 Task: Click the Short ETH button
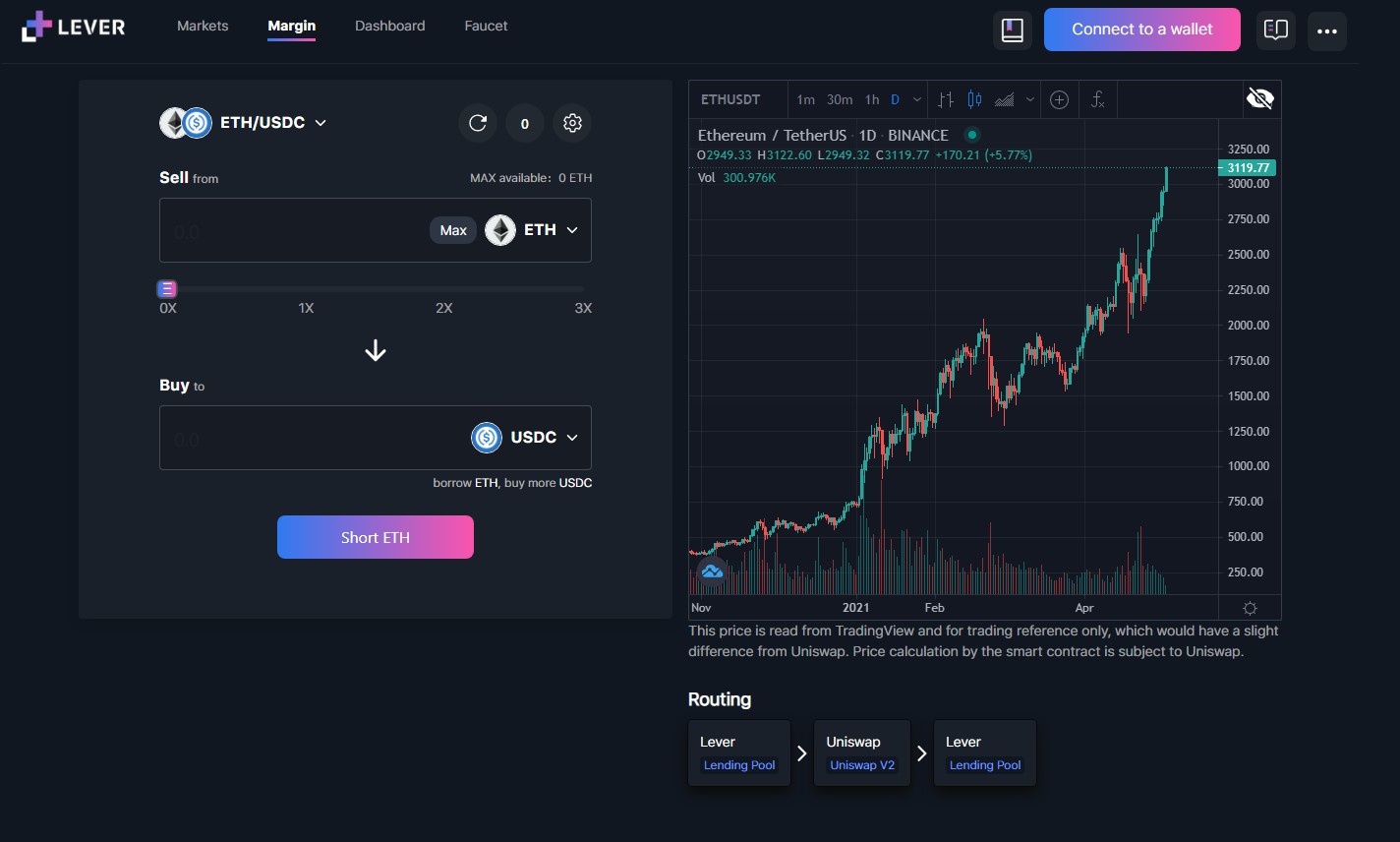376,537
